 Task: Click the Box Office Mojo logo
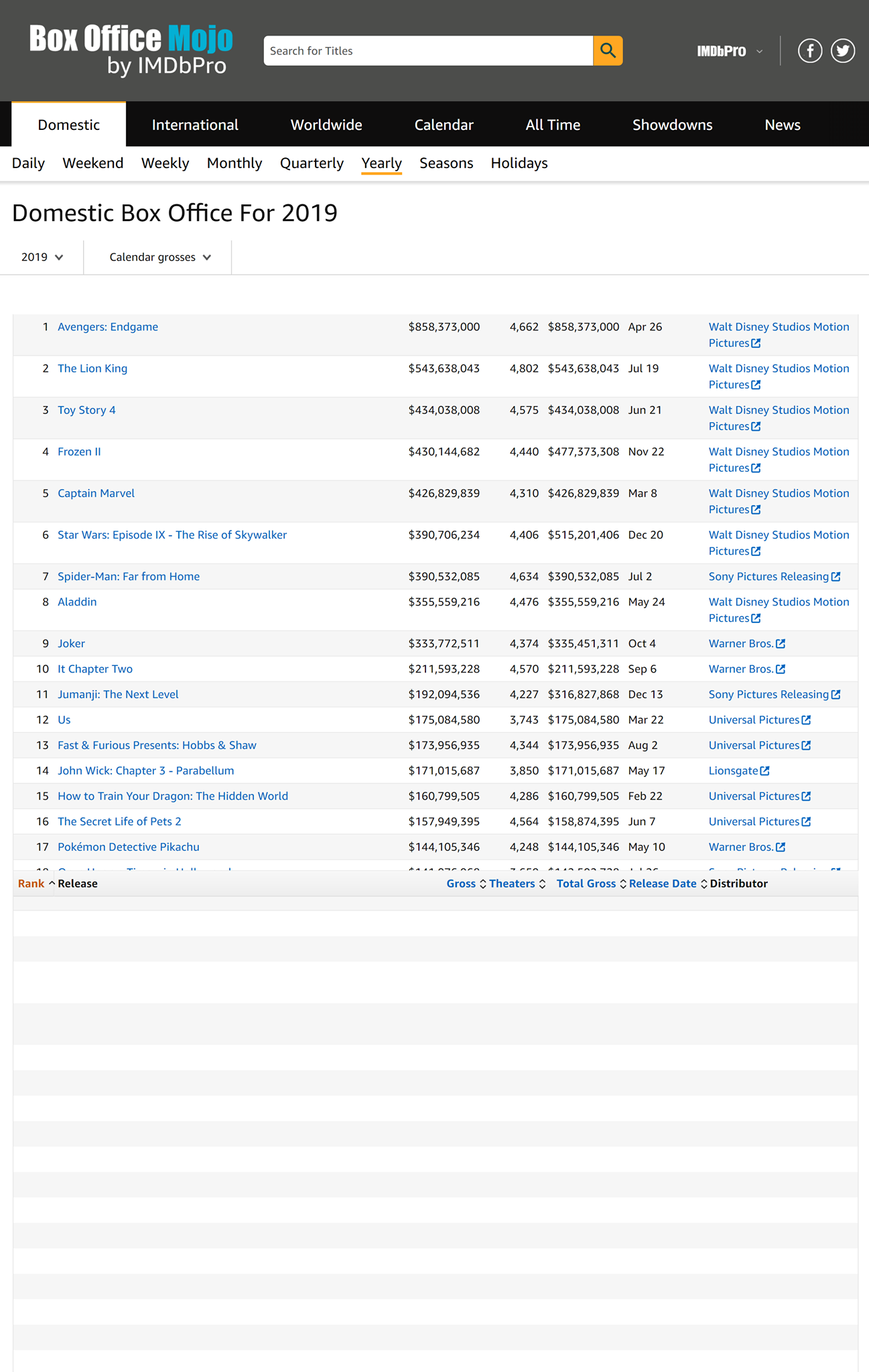tap(131, 50)
